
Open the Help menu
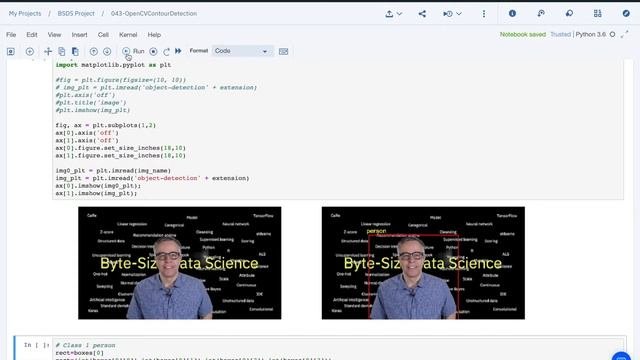point(154,35)
